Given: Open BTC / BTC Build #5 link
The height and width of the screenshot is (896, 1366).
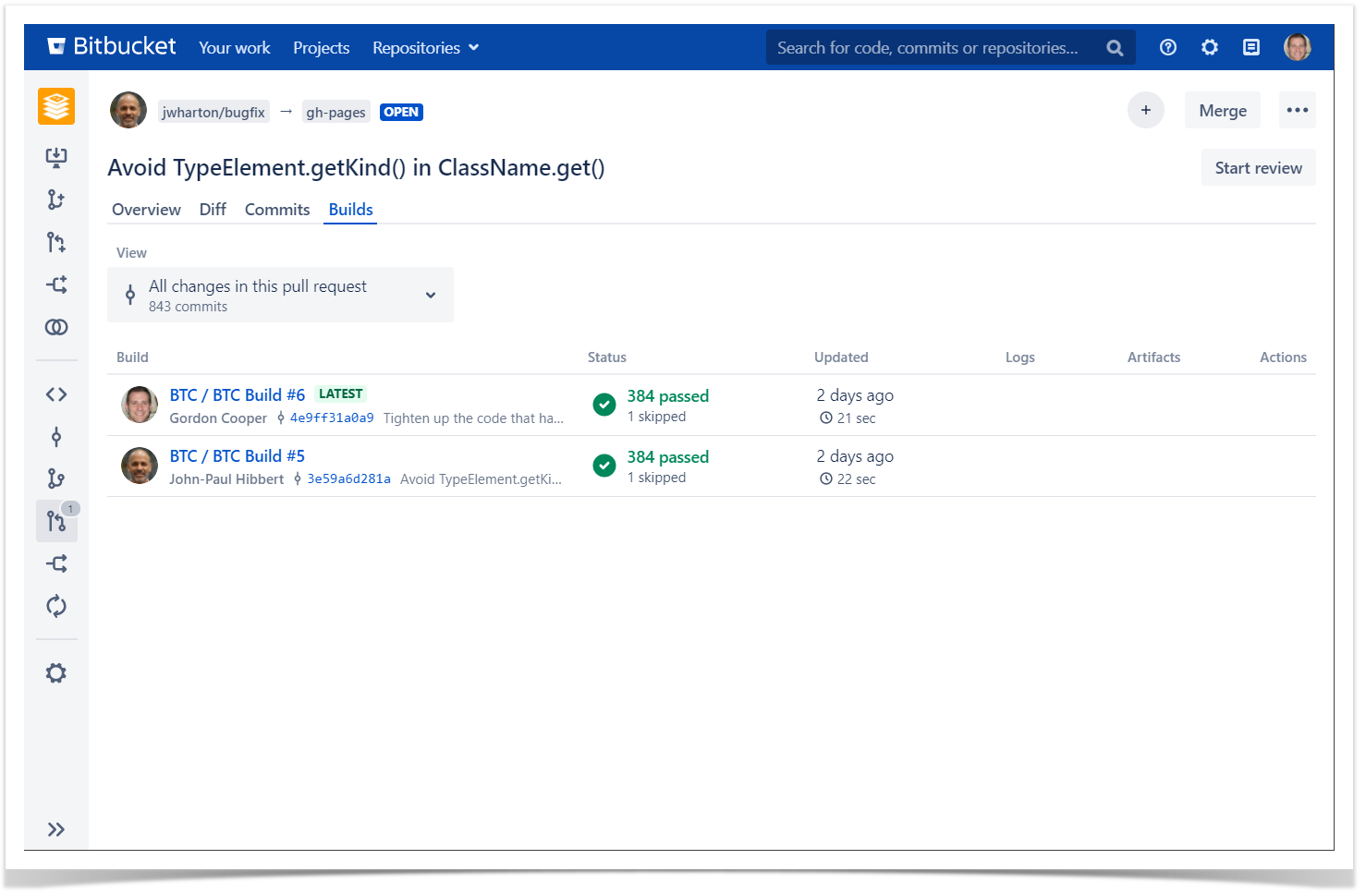Looking at the screenshot, I should coord(238,455).
